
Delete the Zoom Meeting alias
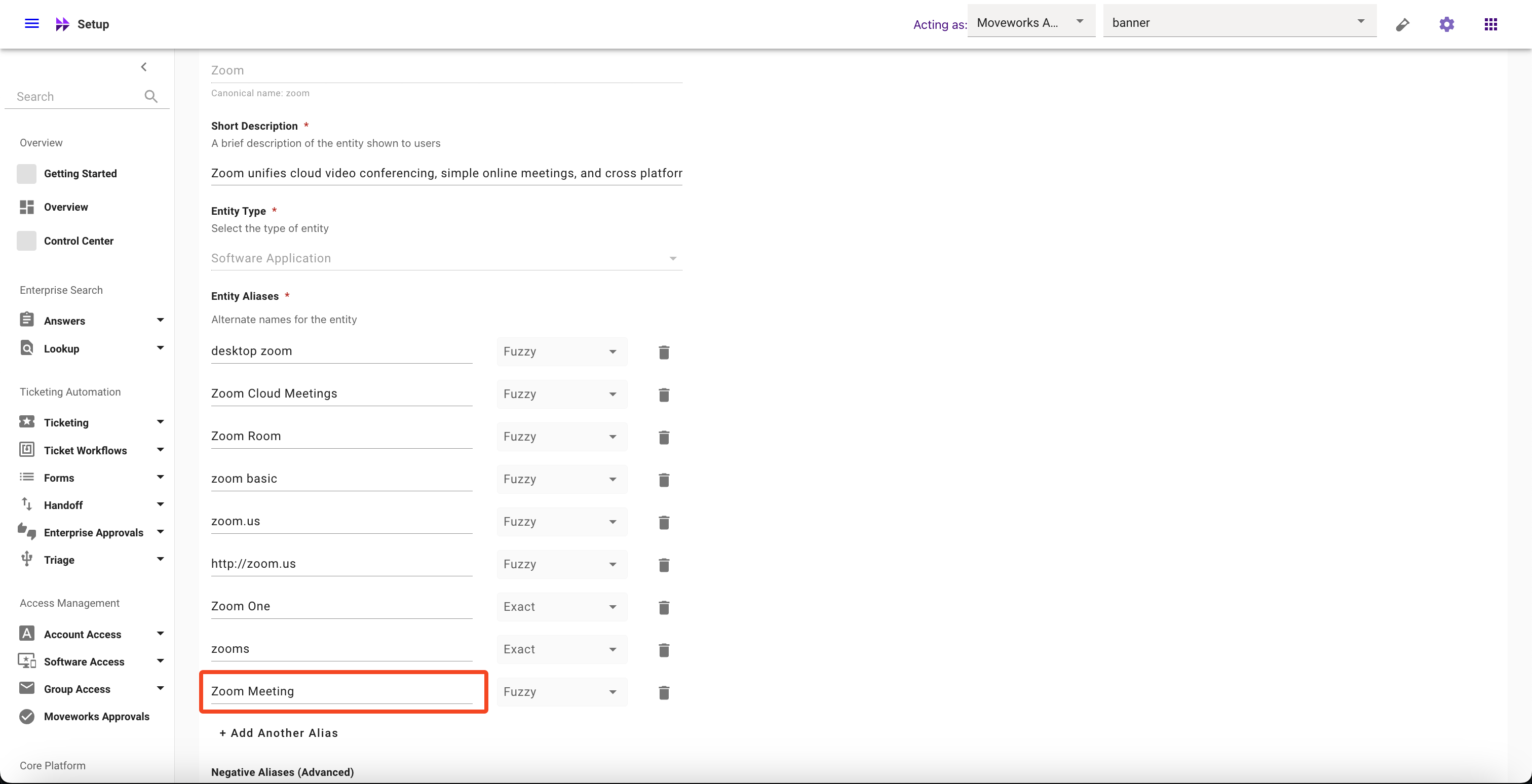[664, 692]
